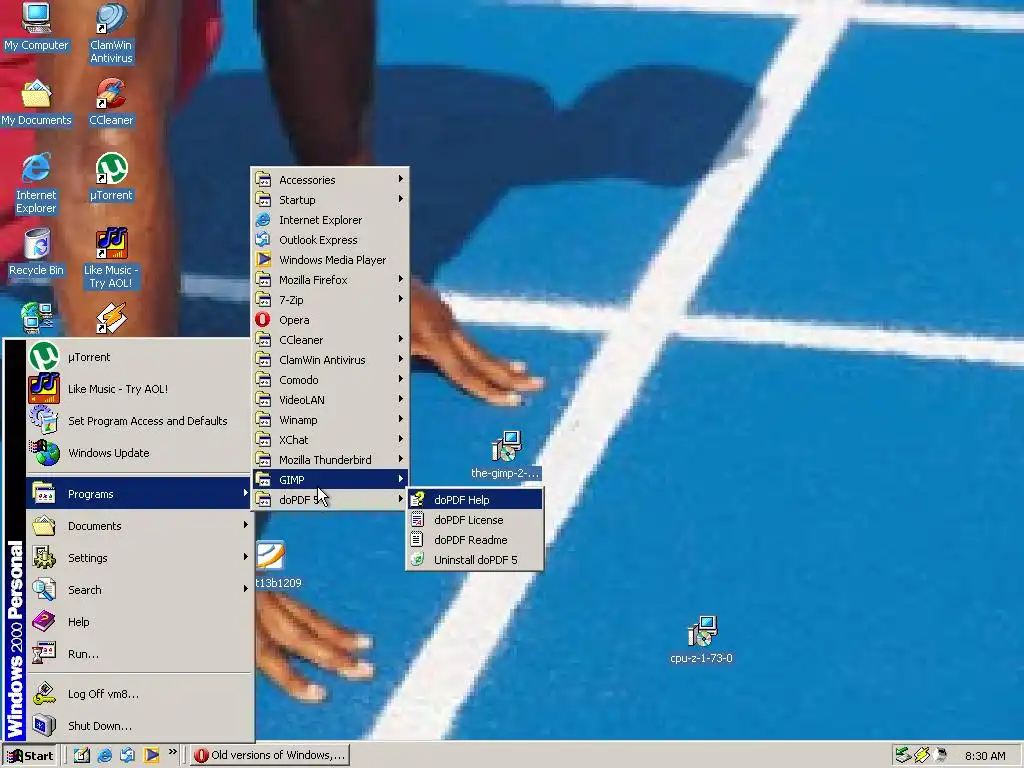The height and width of the screenshot is (768, 1024).
Task: Click Like Music - Try AOL! desktop icon
Action: click(111, 259)
